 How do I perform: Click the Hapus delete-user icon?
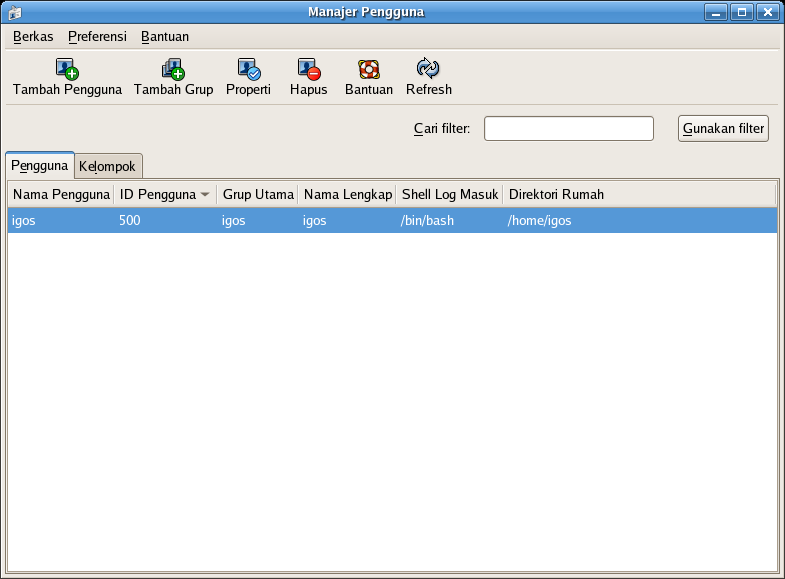(x=308, y=69)
